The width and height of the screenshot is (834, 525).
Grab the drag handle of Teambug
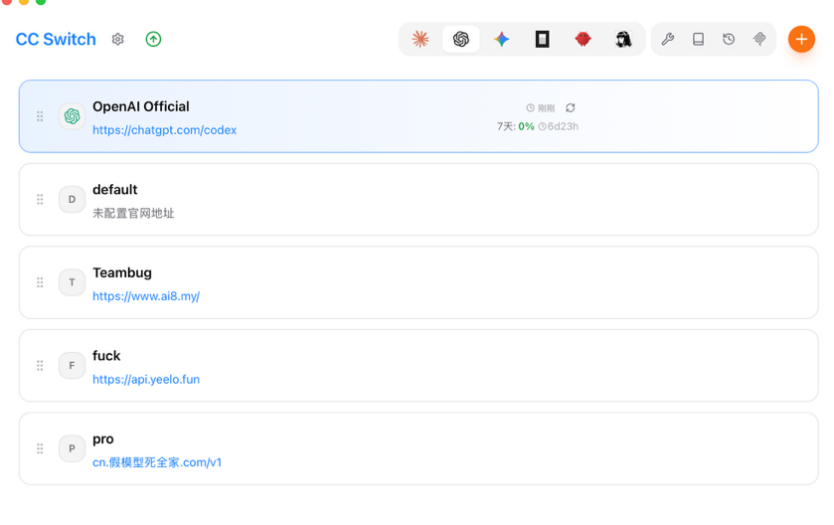pos(40,282)
